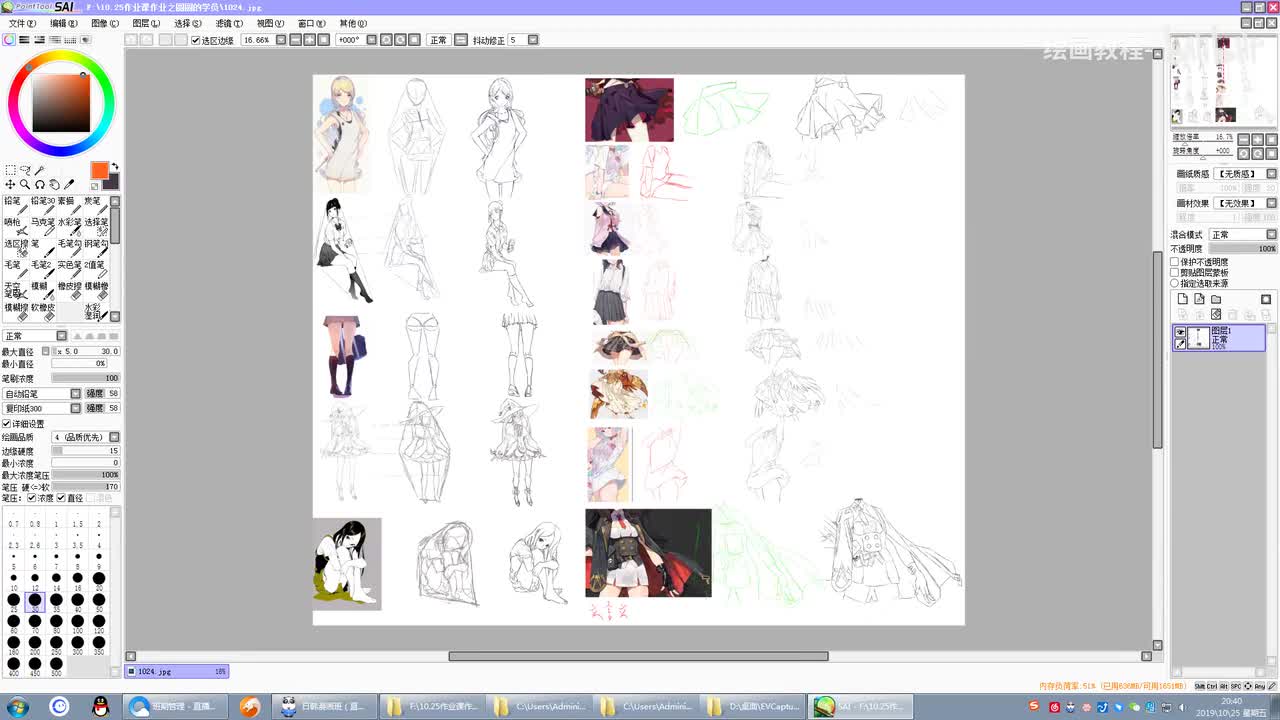The width and height of the screenshot is (1280, 720).
Task: Open the 文件 File menu
Action: click(21, 23)
